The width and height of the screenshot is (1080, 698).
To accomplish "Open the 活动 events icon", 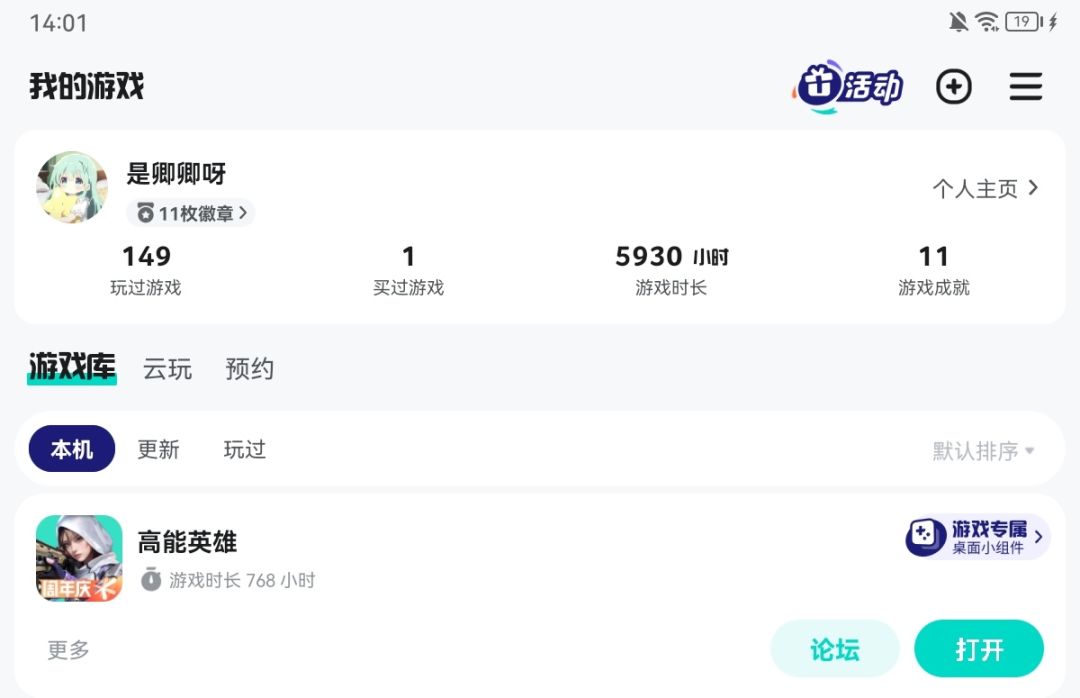I will [847, 86].
